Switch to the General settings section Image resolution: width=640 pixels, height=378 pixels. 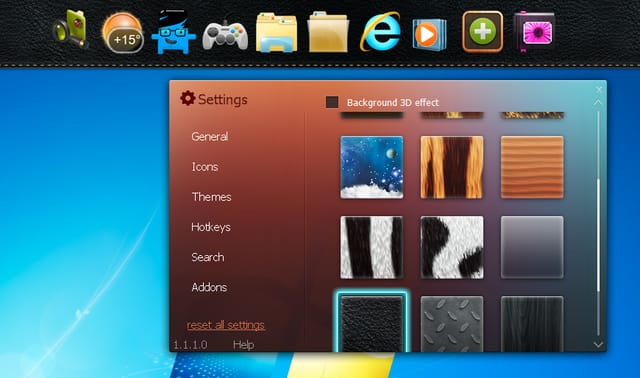click(209, 136)
